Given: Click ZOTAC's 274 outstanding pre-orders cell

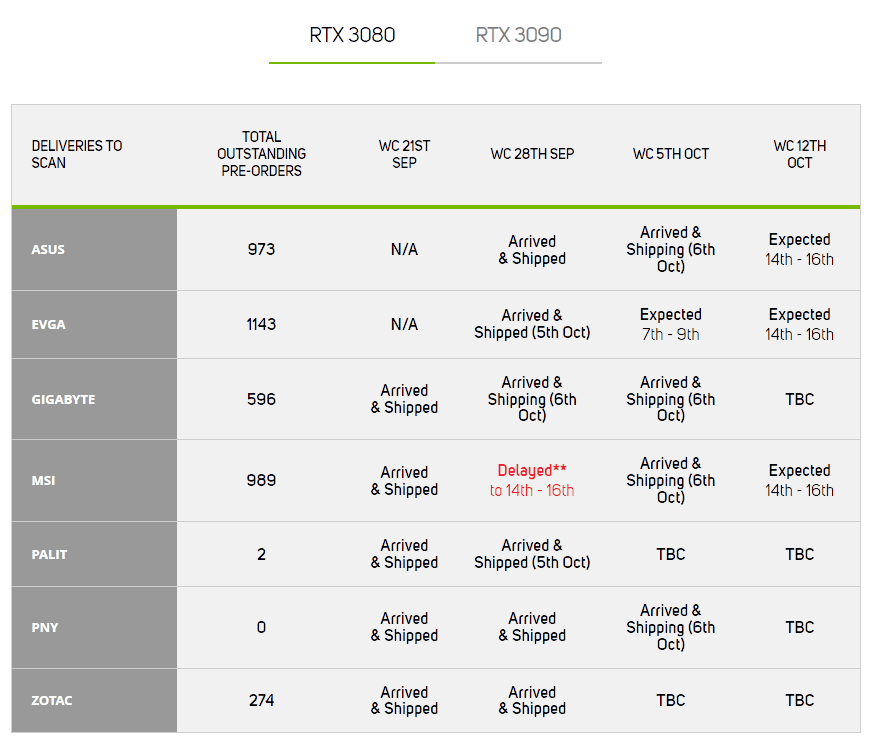Looking at the screenshot, I should (x=261, y=700).
